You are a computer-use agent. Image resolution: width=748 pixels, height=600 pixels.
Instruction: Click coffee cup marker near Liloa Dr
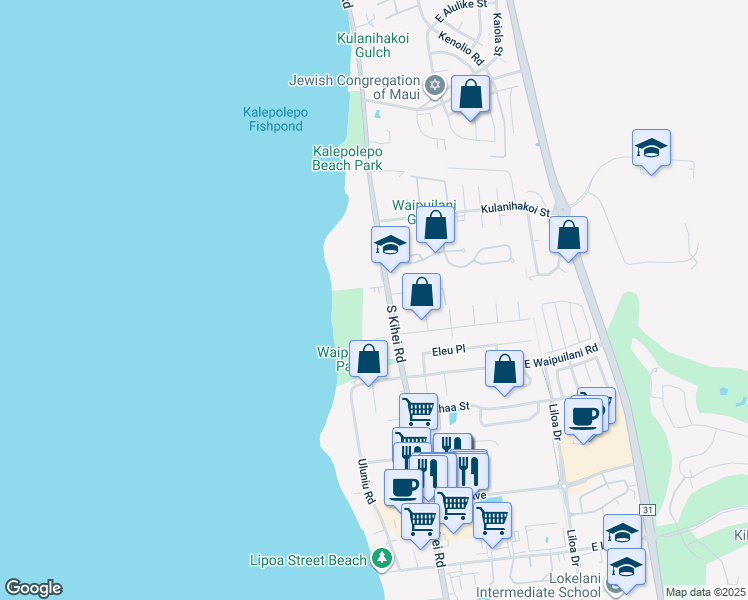coord(583,420)
